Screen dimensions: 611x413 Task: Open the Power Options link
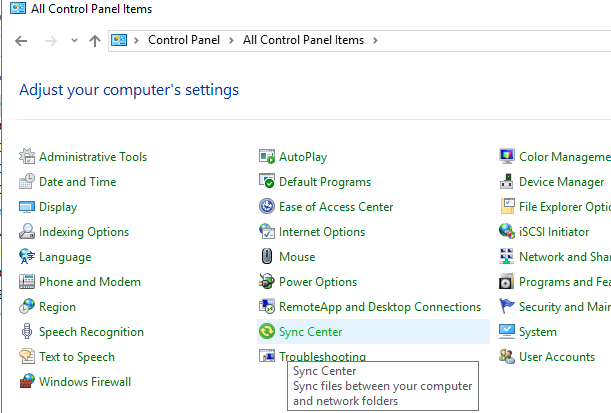pyautogui.click(x=318, y=282)
